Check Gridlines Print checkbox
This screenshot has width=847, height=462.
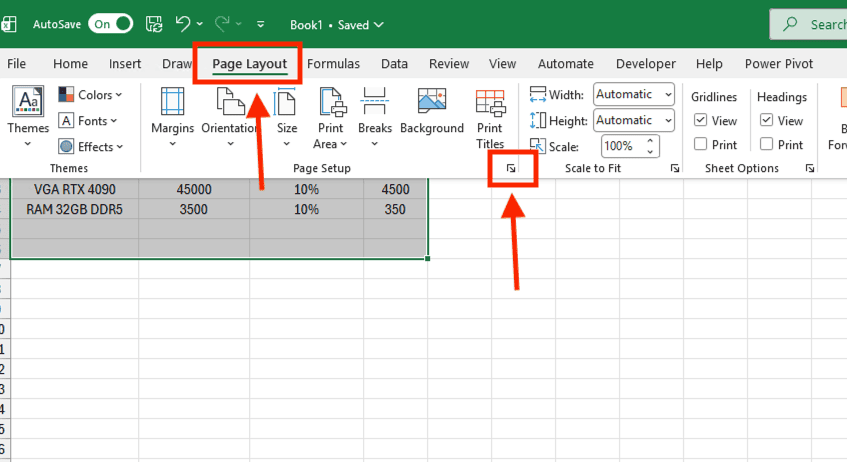coord(700,144)
